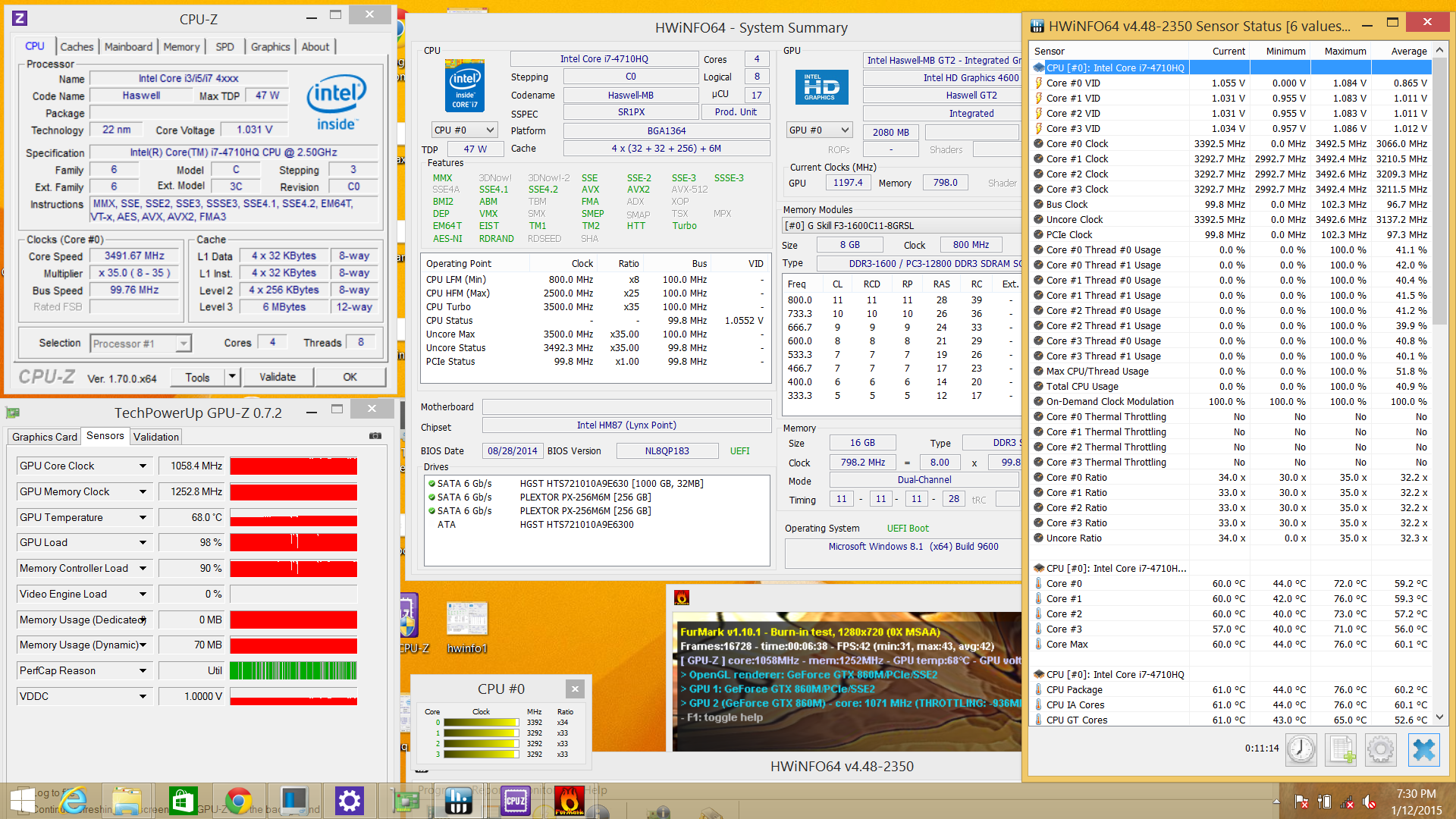This screenshot has width=1456, height=819.
Task: Switch to the Caches tab in CPU-Z
Action: [77, 46]
